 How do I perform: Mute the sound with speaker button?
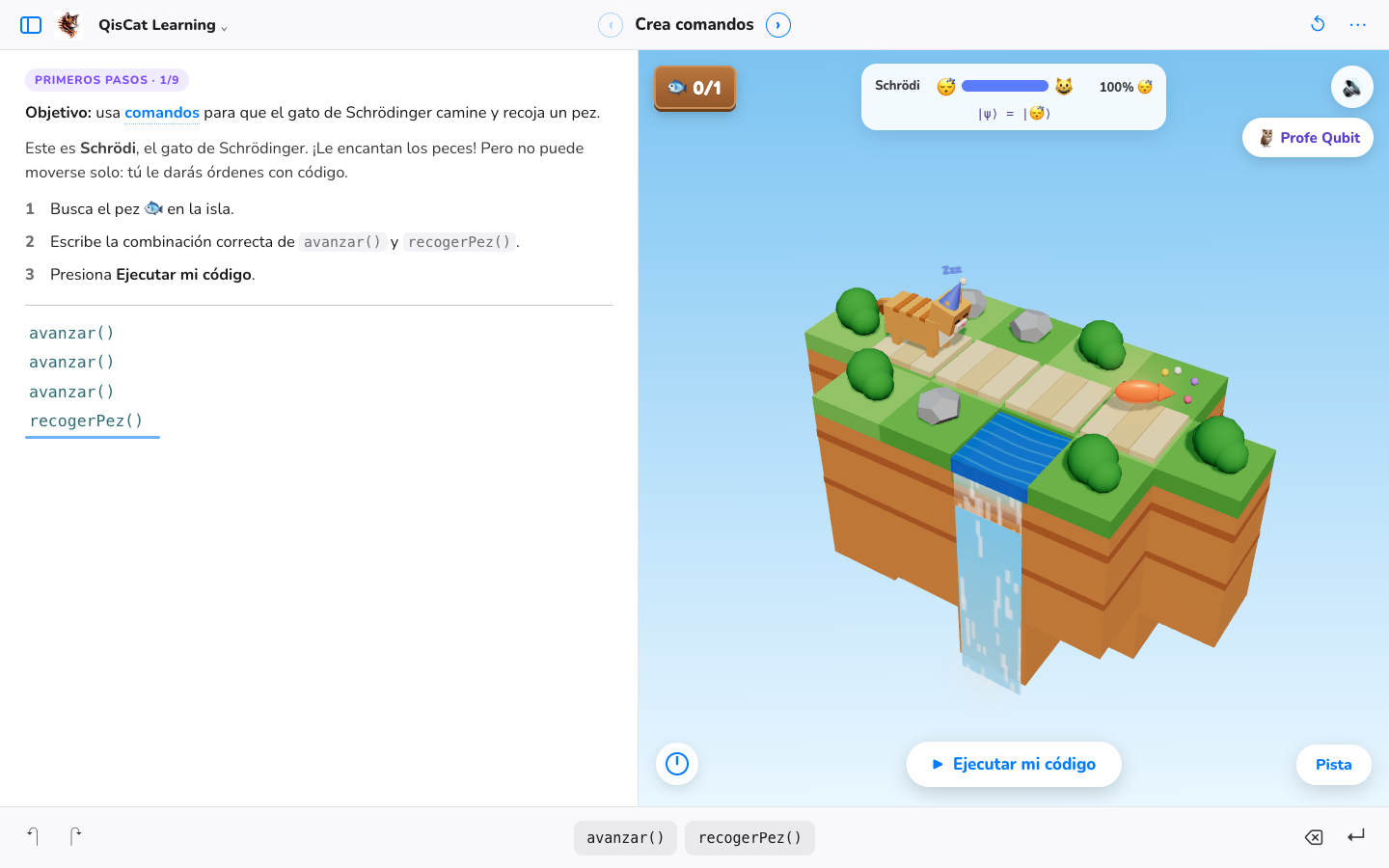click(1352, 87)
